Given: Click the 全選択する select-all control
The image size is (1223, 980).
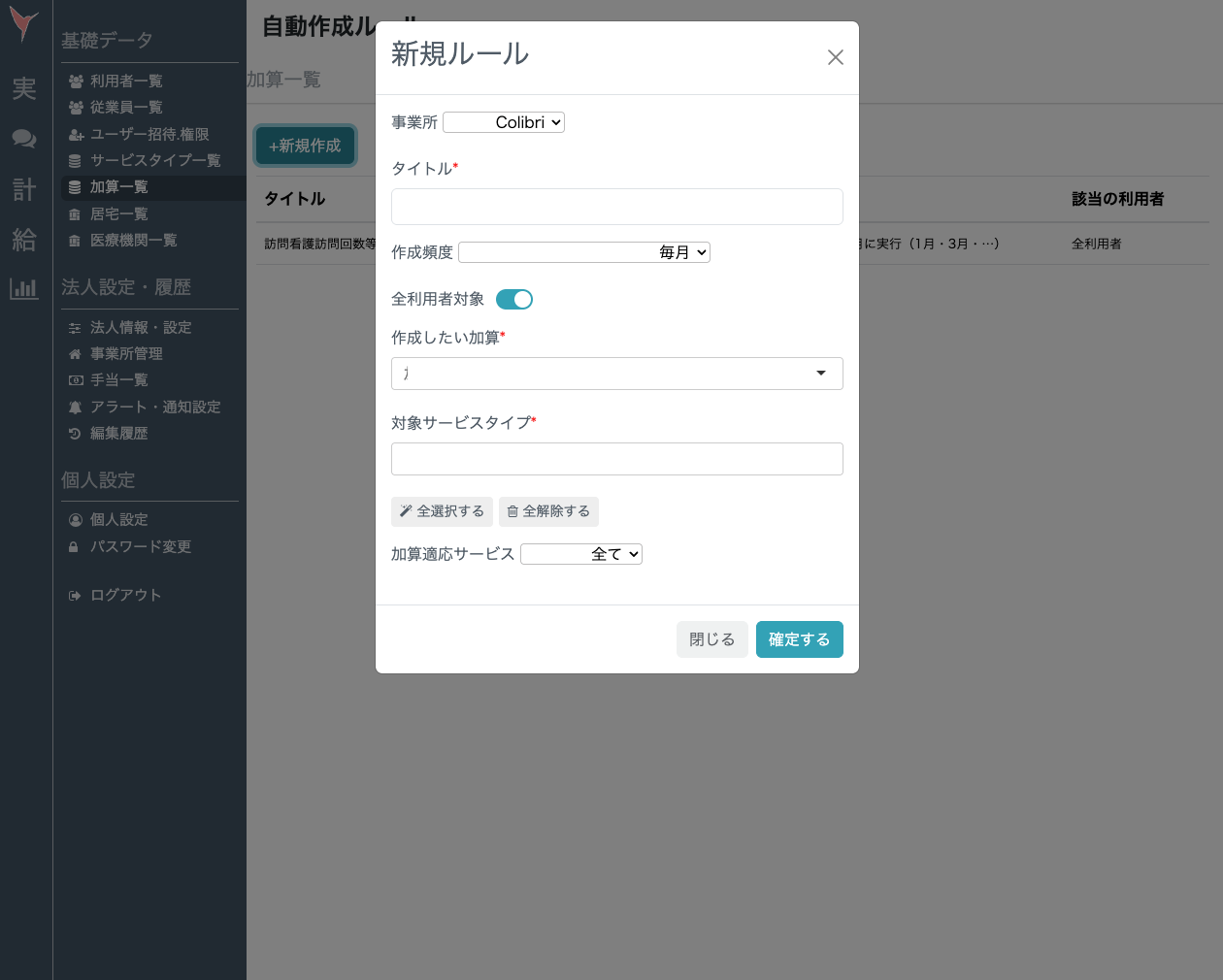Looking at the screenshot, I should 442,511.
